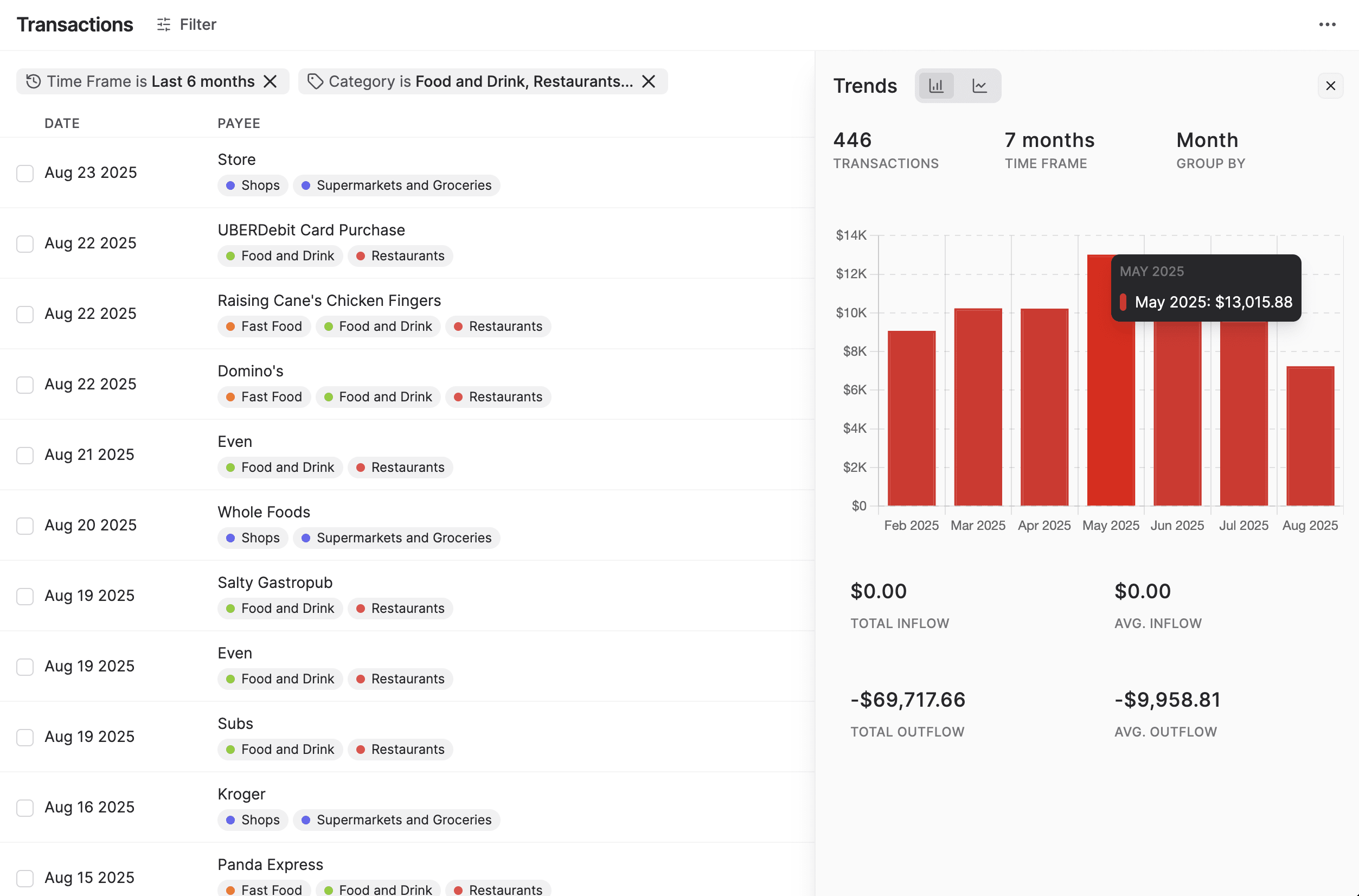Check the Aug 23 2025 Store transaction
Viewport: 1359px width, 896px height.
pos(25,173)
